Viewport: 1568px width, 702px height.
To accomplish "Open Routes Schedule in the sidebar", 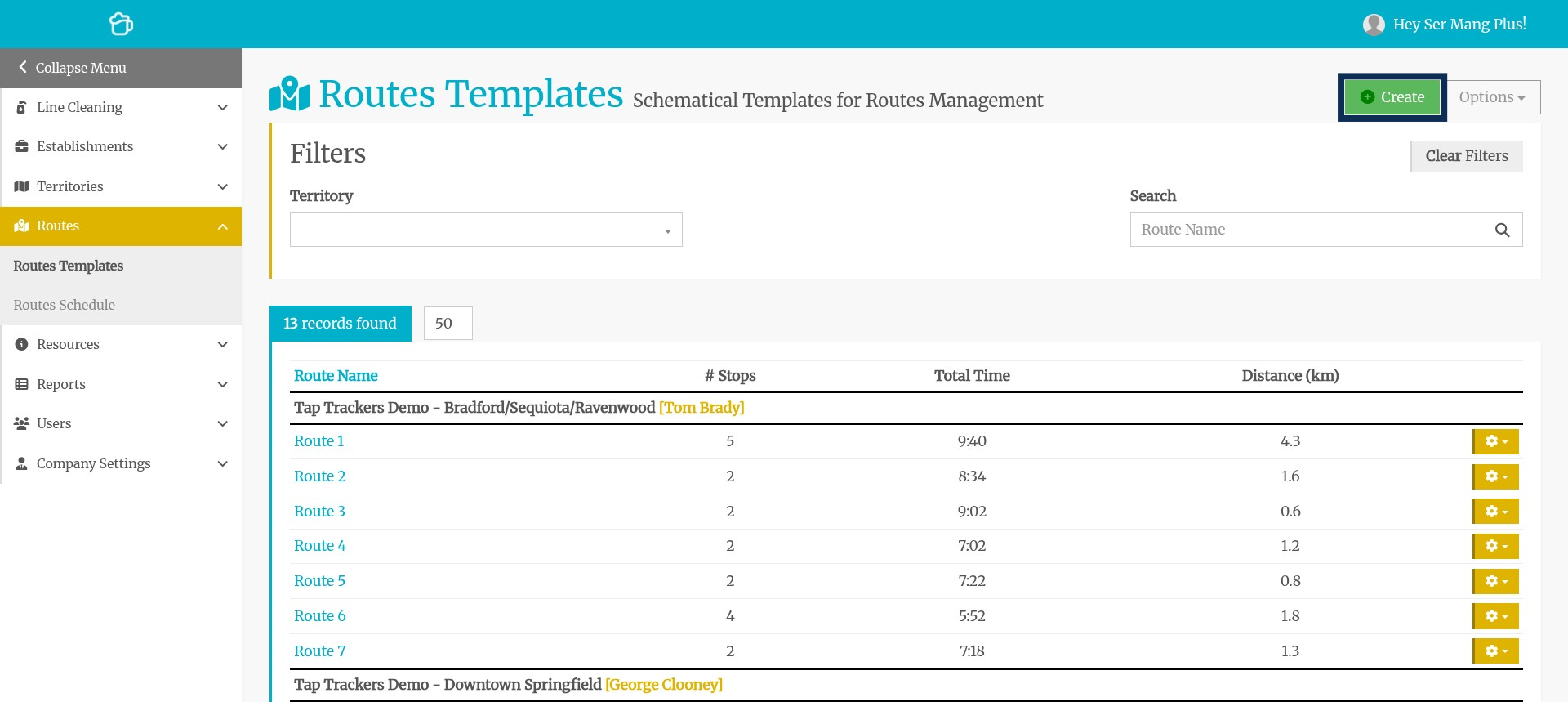I will coord(65,305).
